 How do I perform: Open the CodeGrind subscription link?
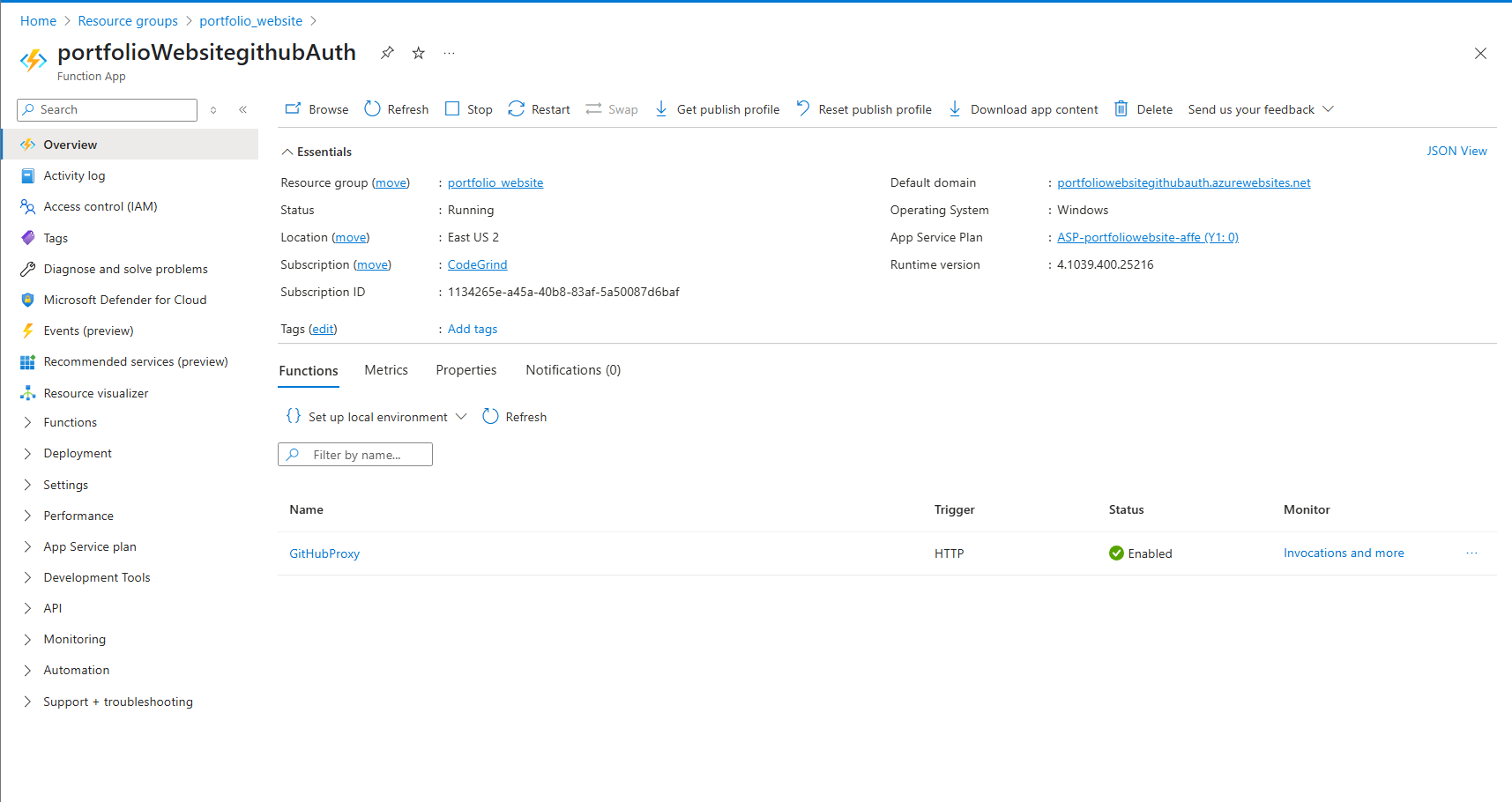[477, 264]
